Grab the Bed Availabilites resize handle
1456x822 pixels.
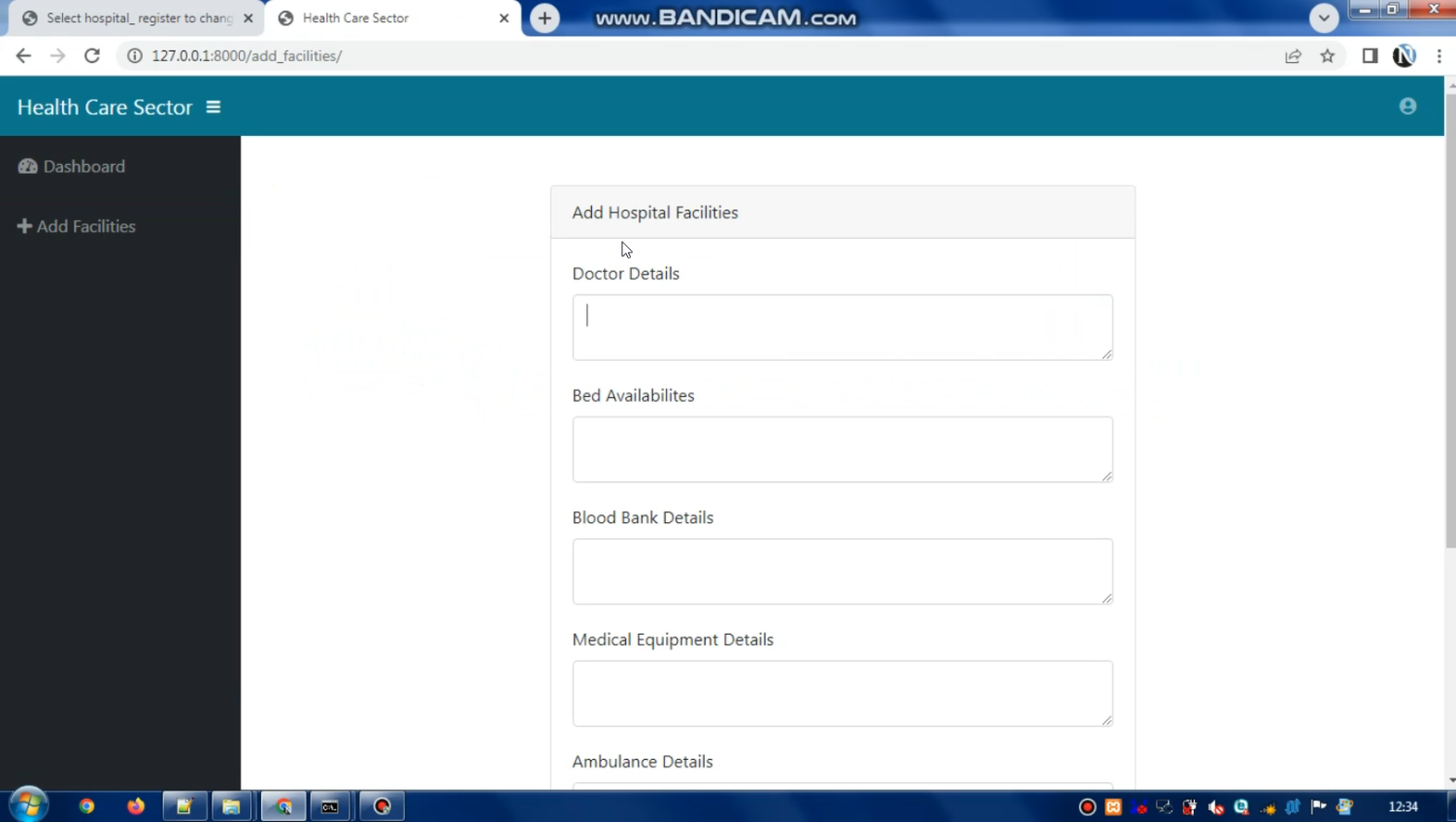tap(1107, 476)
